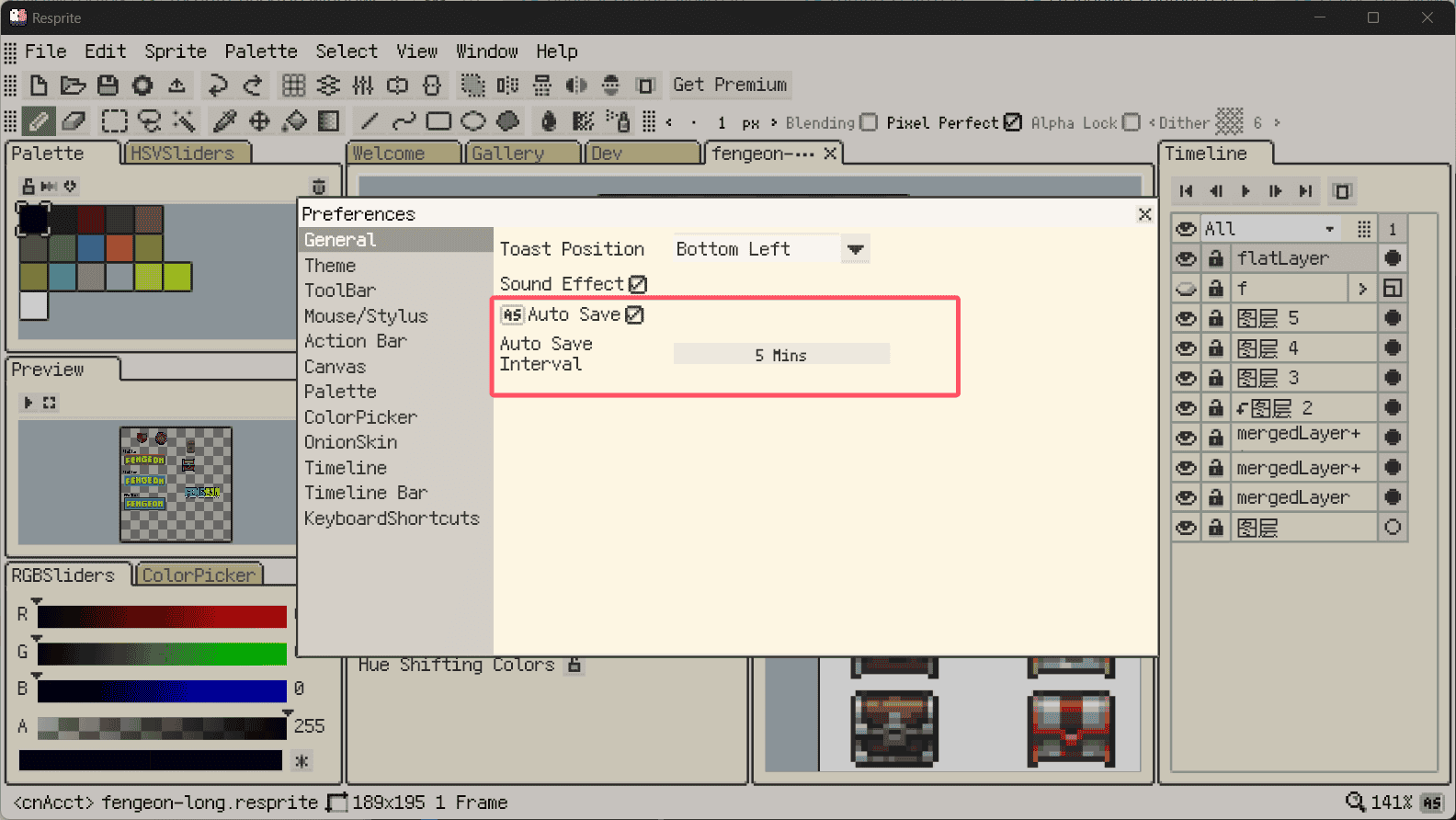The height and width of the screenshot is (820, 1456).
Task: Select the Eraser tool
Action: tap(74, 121)
